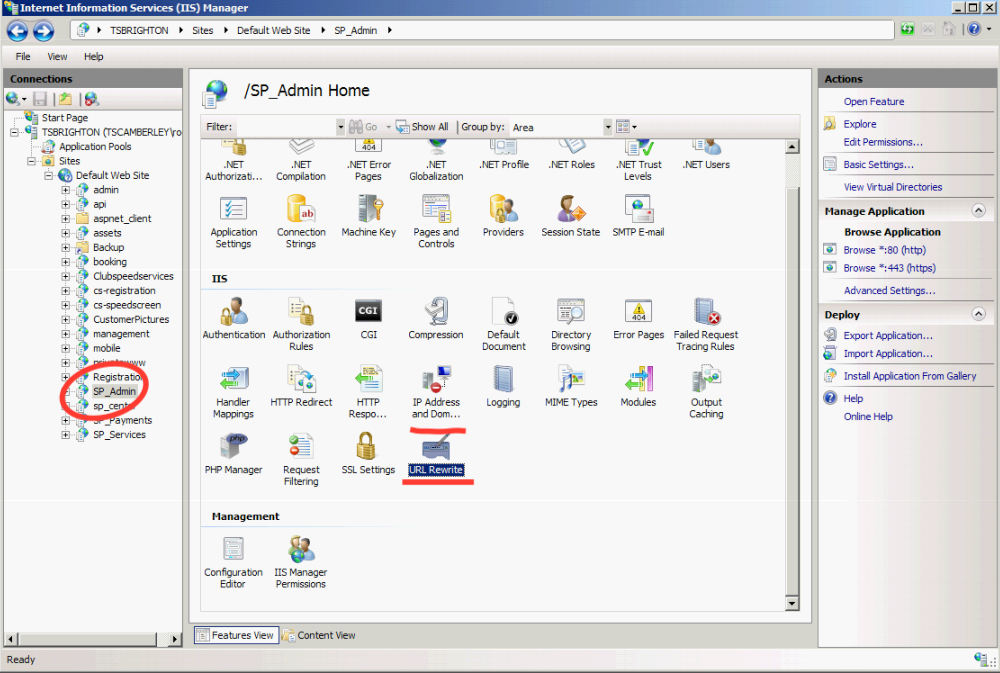Open Connection Strings feature
Screen dimensions: 1000x673
coord(301,222)
